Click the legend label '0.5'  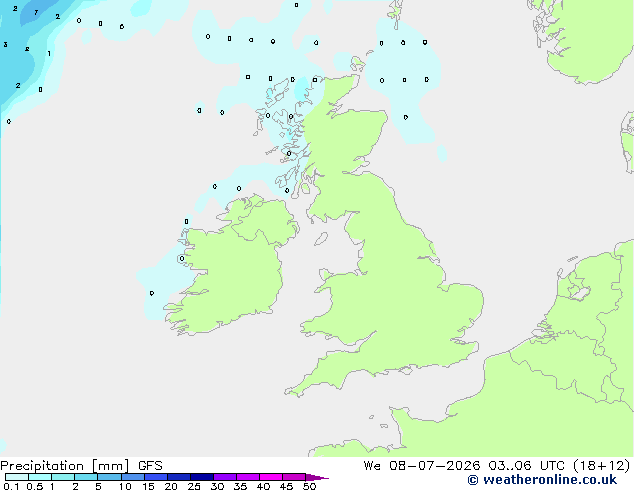[x=34, y=486]
